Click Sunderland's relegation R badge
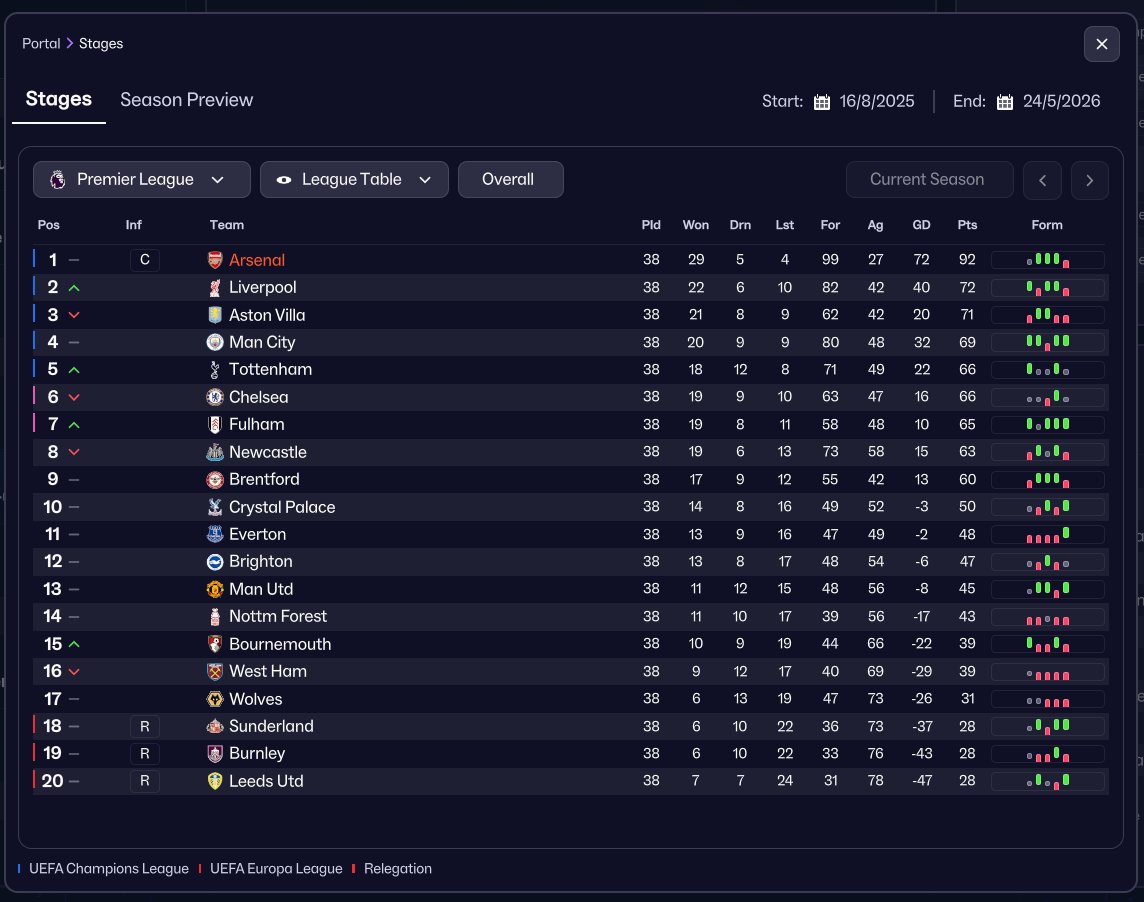1144x902 pixels. tap(144, 726)
